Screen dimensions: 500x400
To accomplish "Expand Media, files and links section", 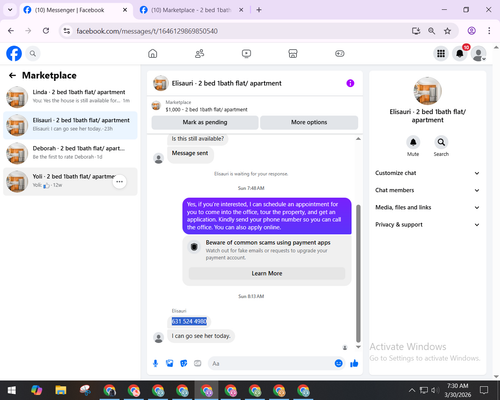I will 427,207.
